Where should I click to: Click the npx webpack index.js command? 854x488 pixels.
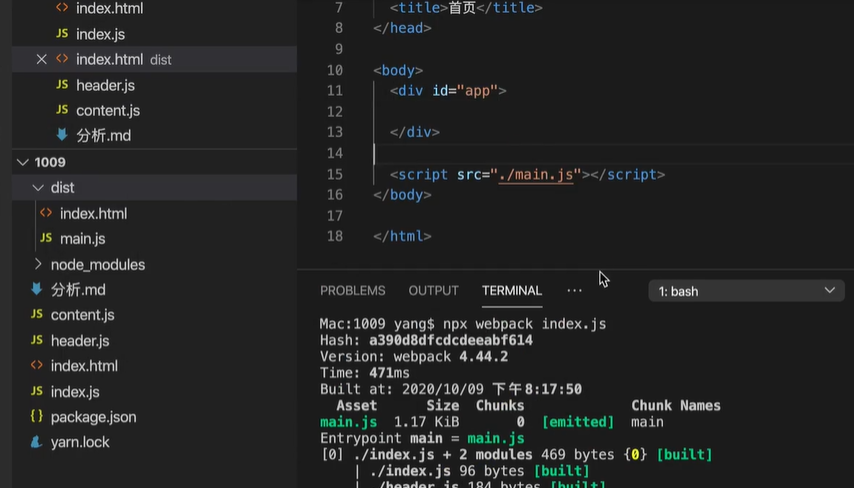524,324
